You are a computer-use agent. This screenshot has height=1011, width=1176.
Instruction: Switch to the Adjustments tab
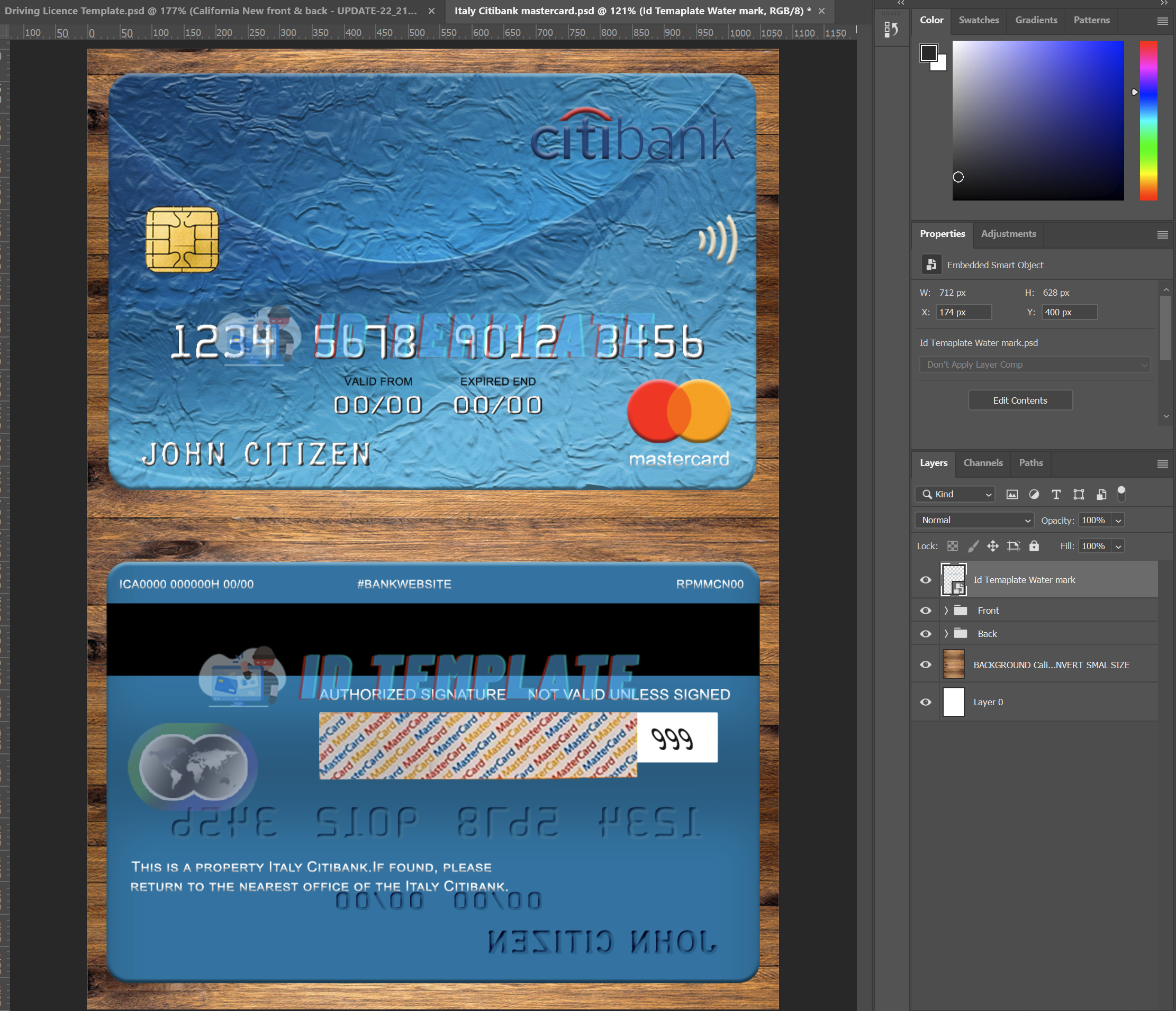pos(1008,234)
